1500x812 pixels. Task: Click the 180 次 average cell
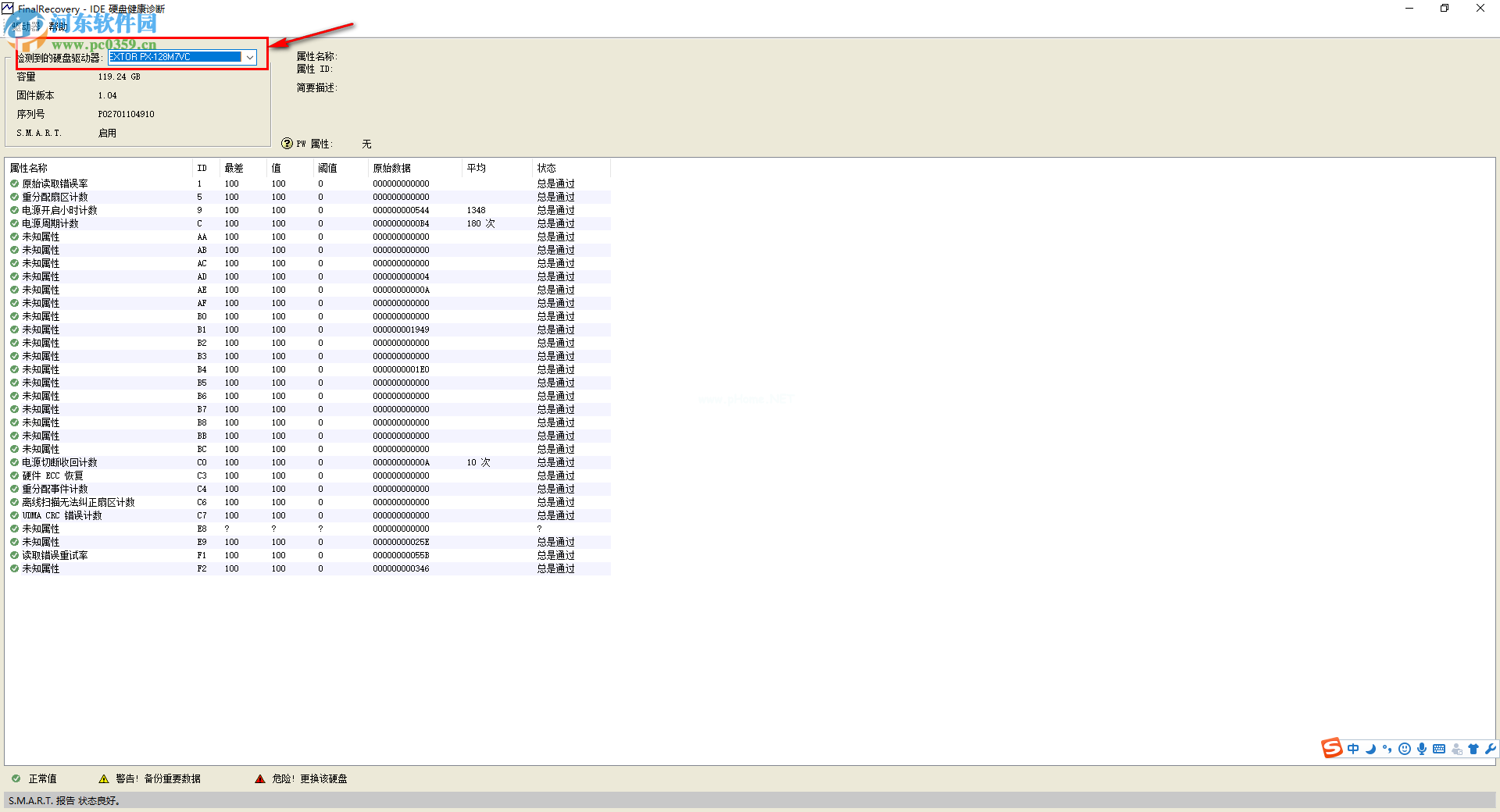click(480, 224)
